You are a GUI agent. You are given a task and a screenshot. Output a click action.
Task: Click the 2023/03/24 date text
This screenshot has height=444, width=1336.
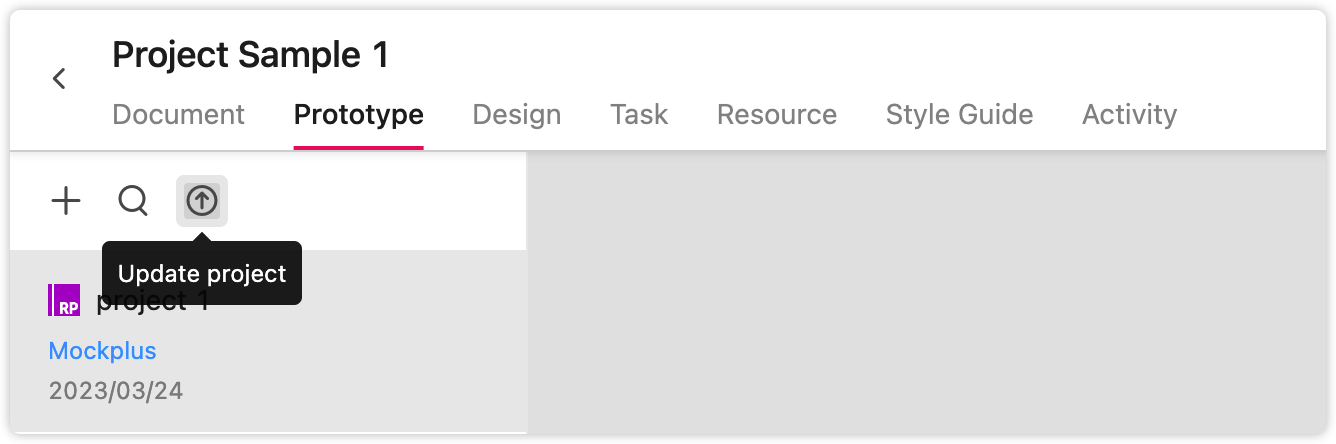click(116, 390)
